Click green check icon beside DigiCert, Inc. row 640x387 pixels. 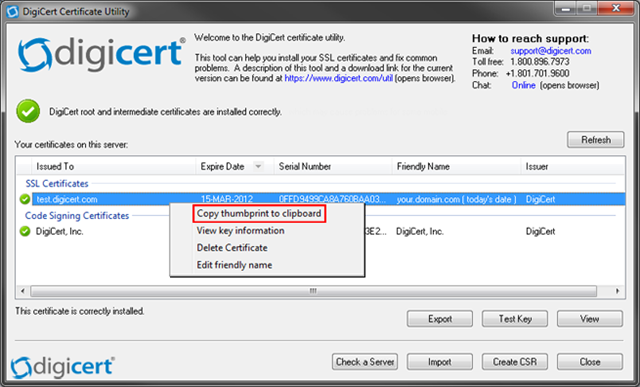[25, 231]
